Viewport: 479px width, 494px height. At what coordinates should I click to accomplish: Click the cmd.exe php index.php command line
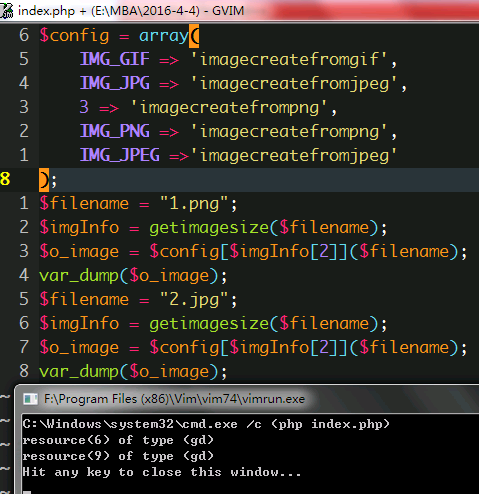coord(206,424)
